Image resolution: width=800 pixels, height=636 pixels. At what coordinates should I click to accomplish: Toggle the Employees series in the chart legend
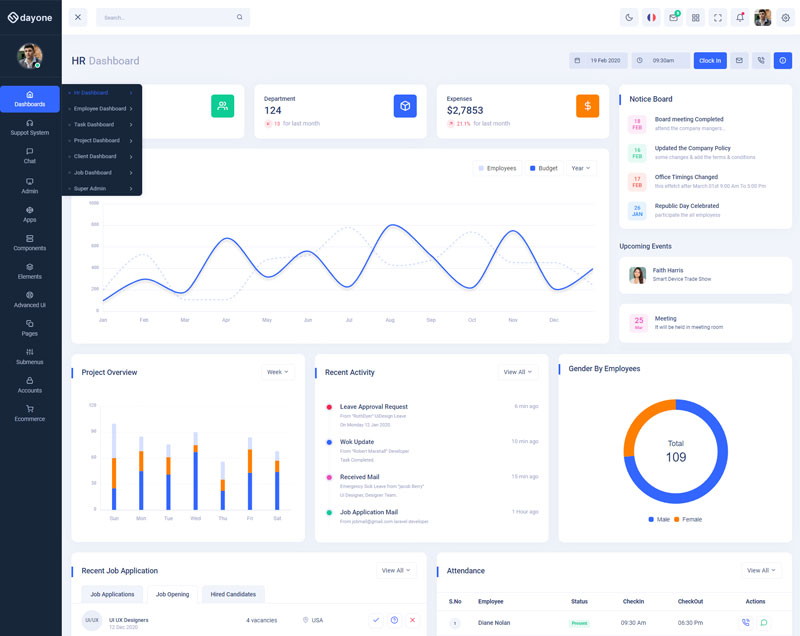[497, 168]
